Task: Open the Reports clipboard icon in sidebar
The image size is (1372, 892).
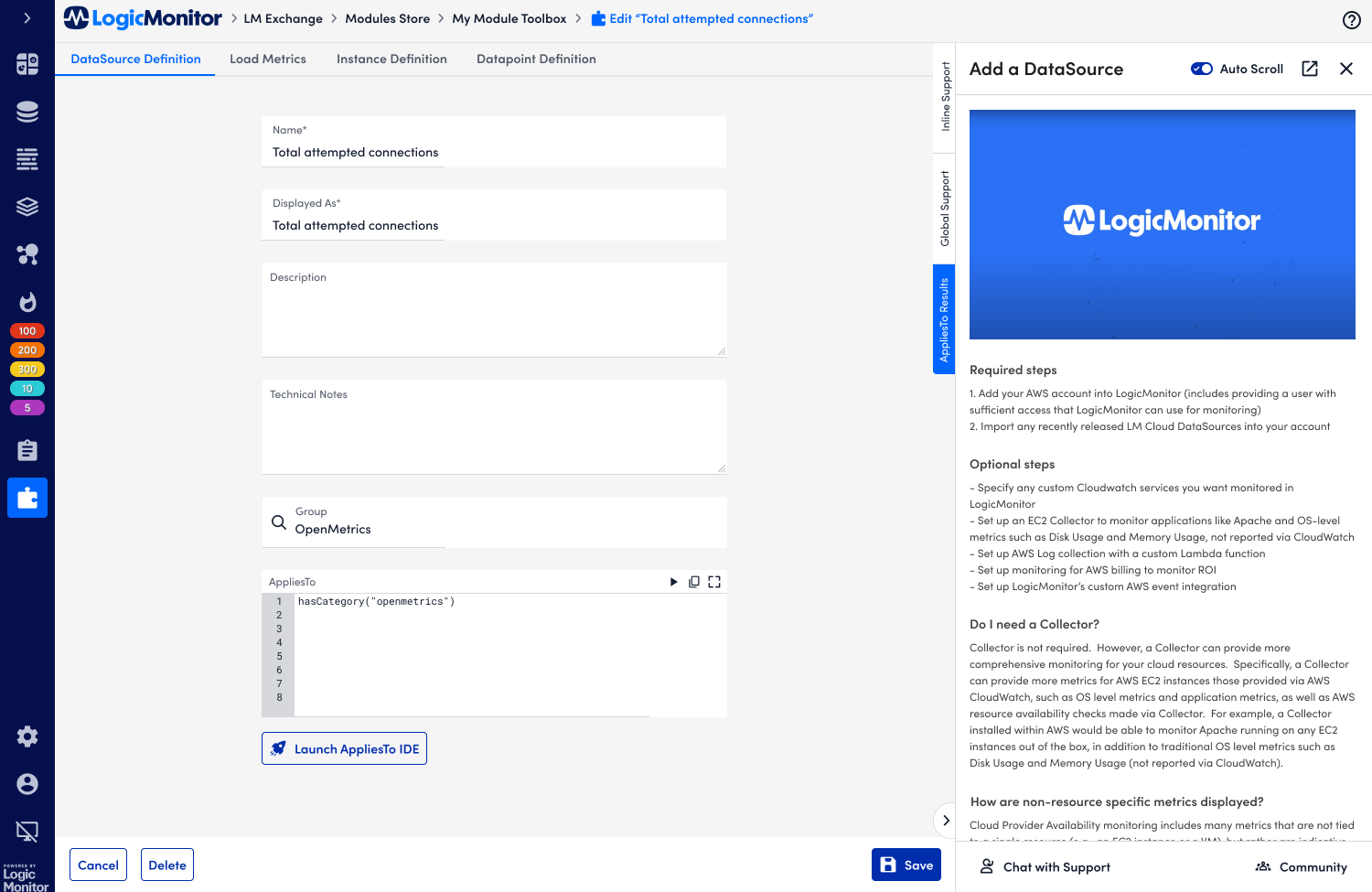Action: tap(27, 450)
